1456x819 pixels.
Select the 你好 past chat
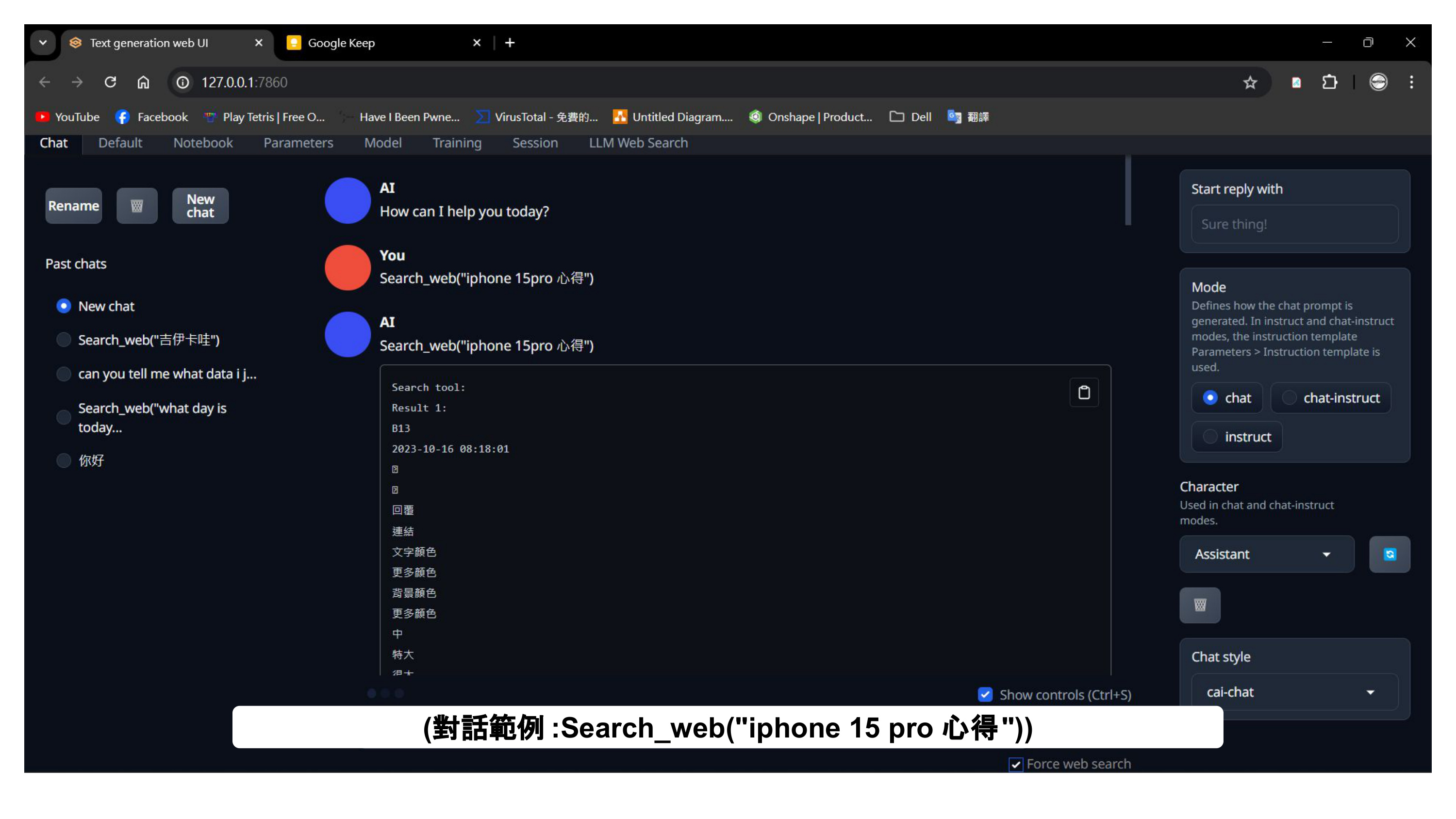pos(80,460)
